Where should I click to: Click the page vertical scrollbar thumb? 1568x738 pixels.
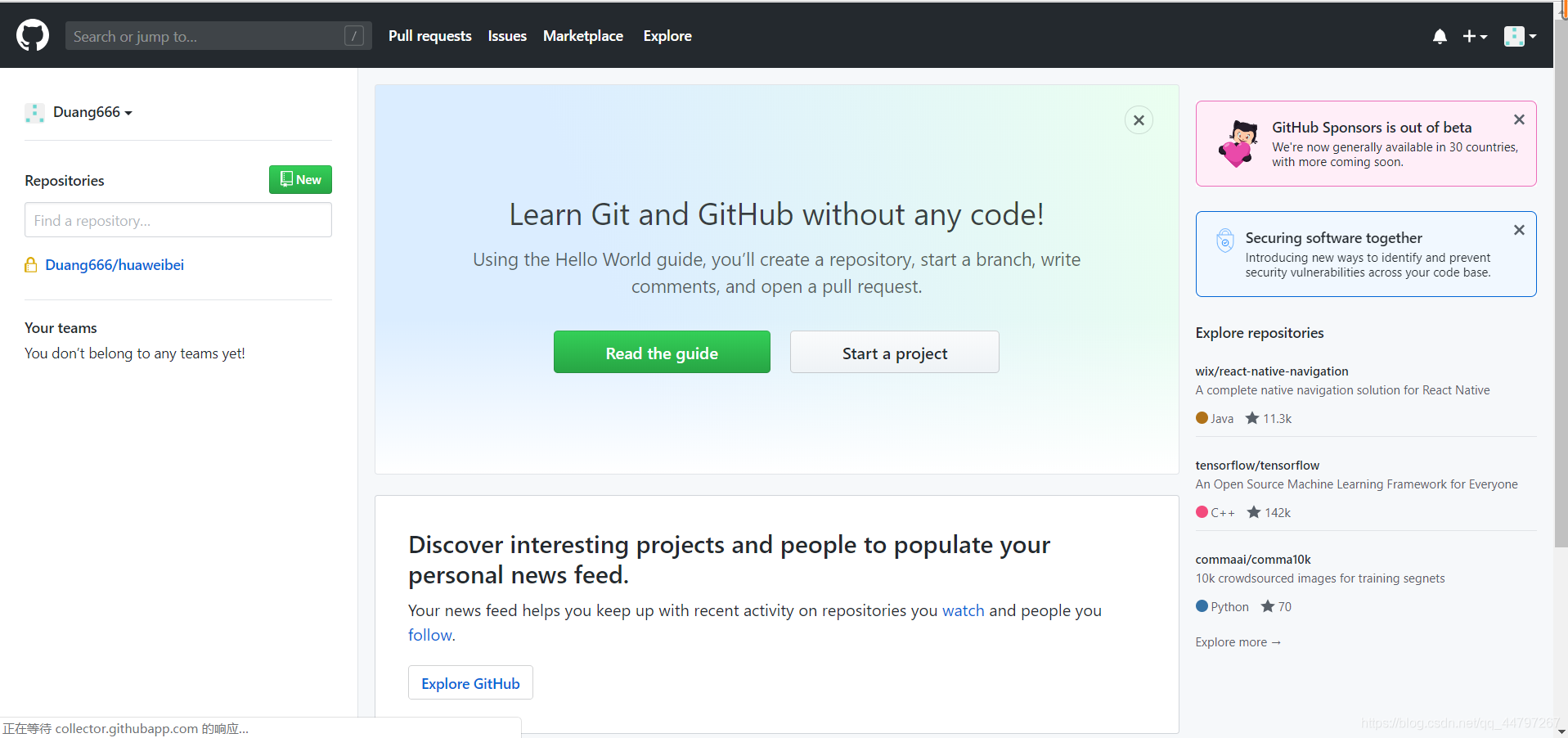[1561, 282]
